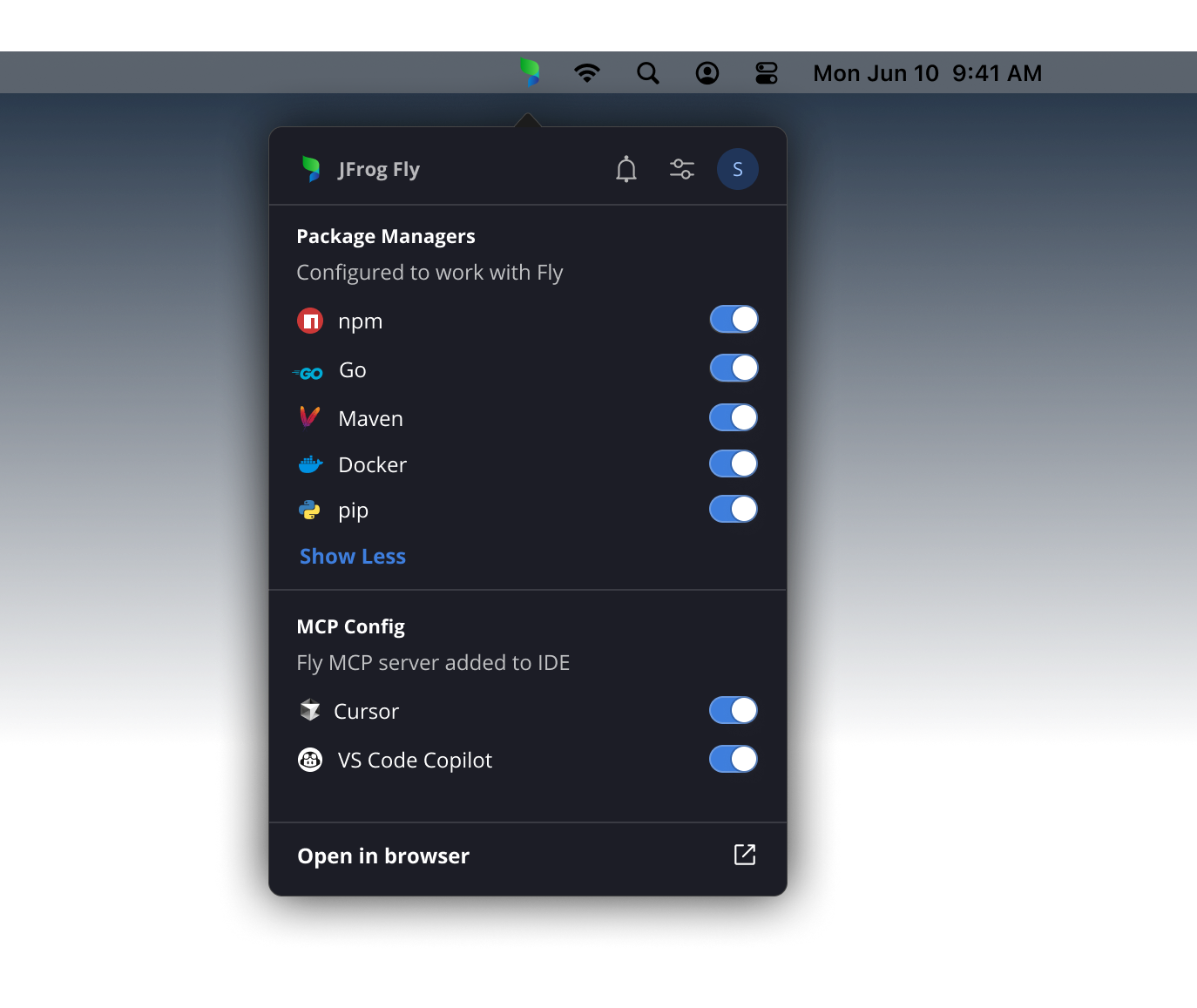Screen dimensions: 1197x1008
Task: Disable the npm package manager toggle
Action: click(x=734, y=320)
